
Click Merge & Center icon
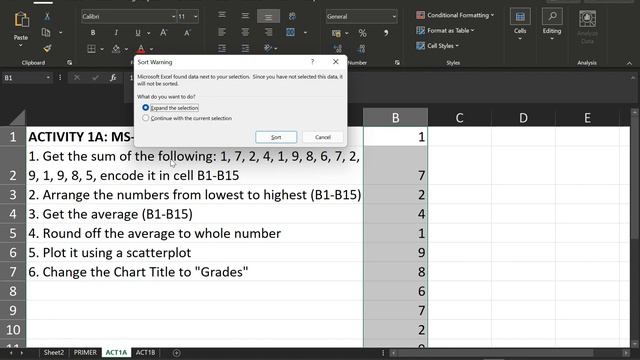tap(291, 32)
